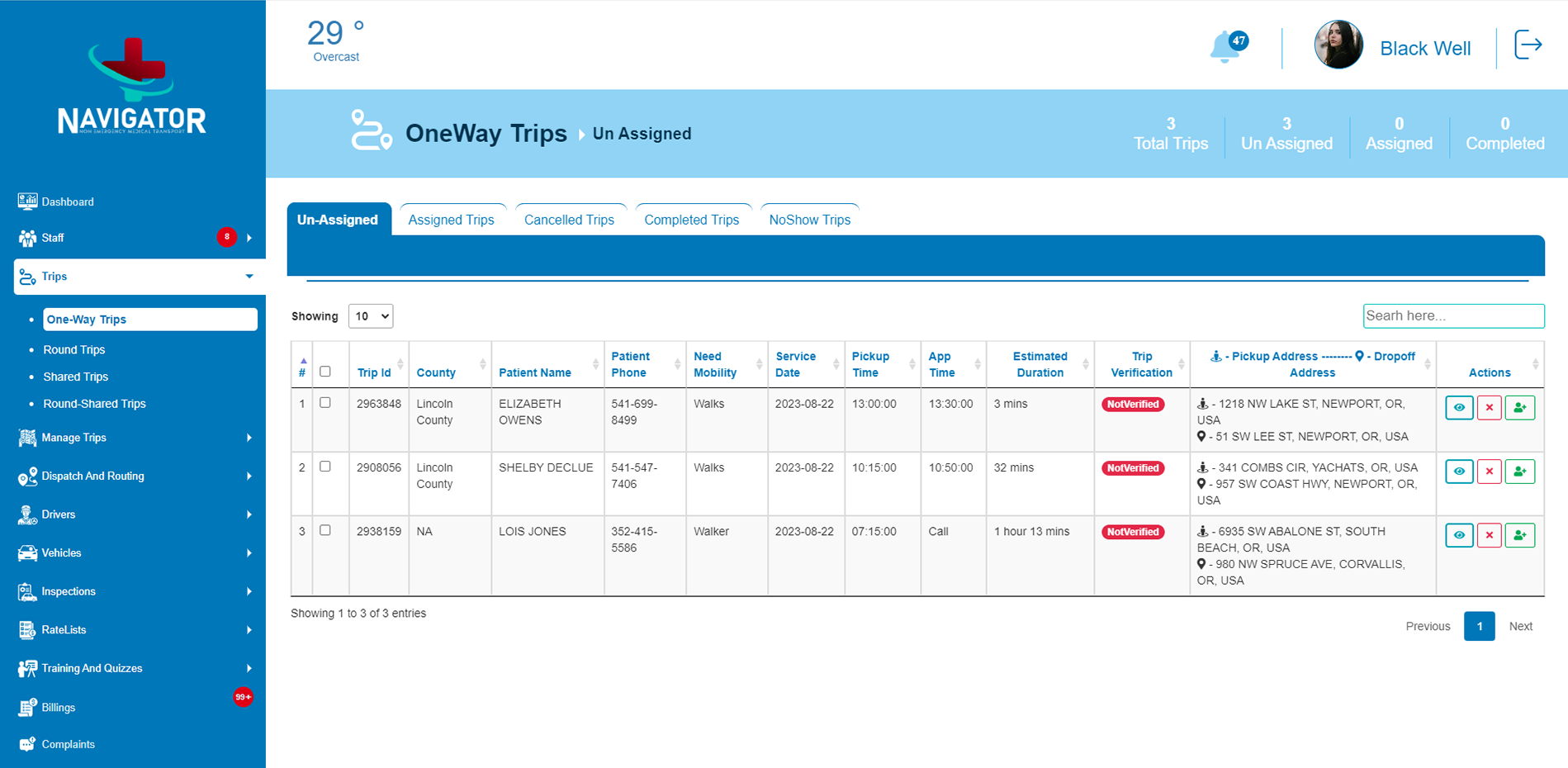Click the logout icon in the header
Screen dimensions: 1568x768
pos(1528,45)
